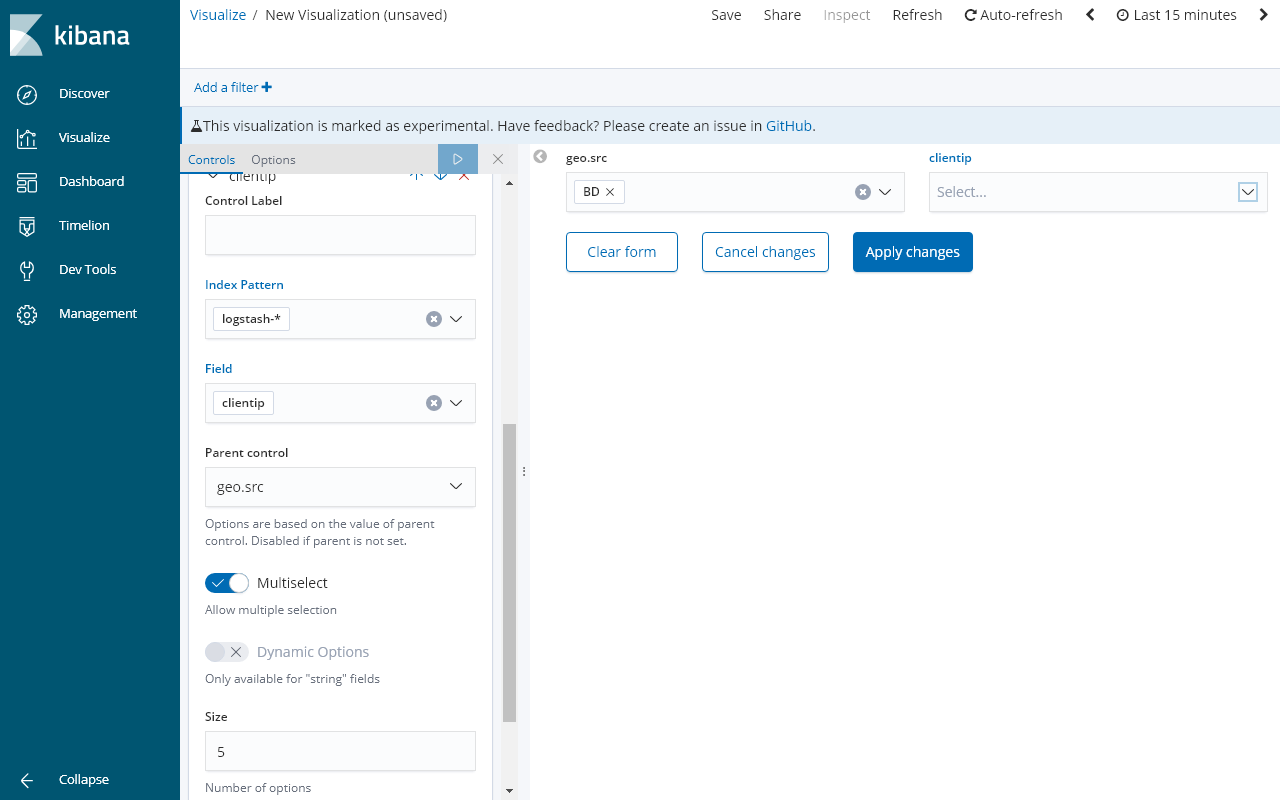Clear the Index Pattern selection
Image resolution: width=1280 pixels, height=800 pixels.
click(434, 319)
